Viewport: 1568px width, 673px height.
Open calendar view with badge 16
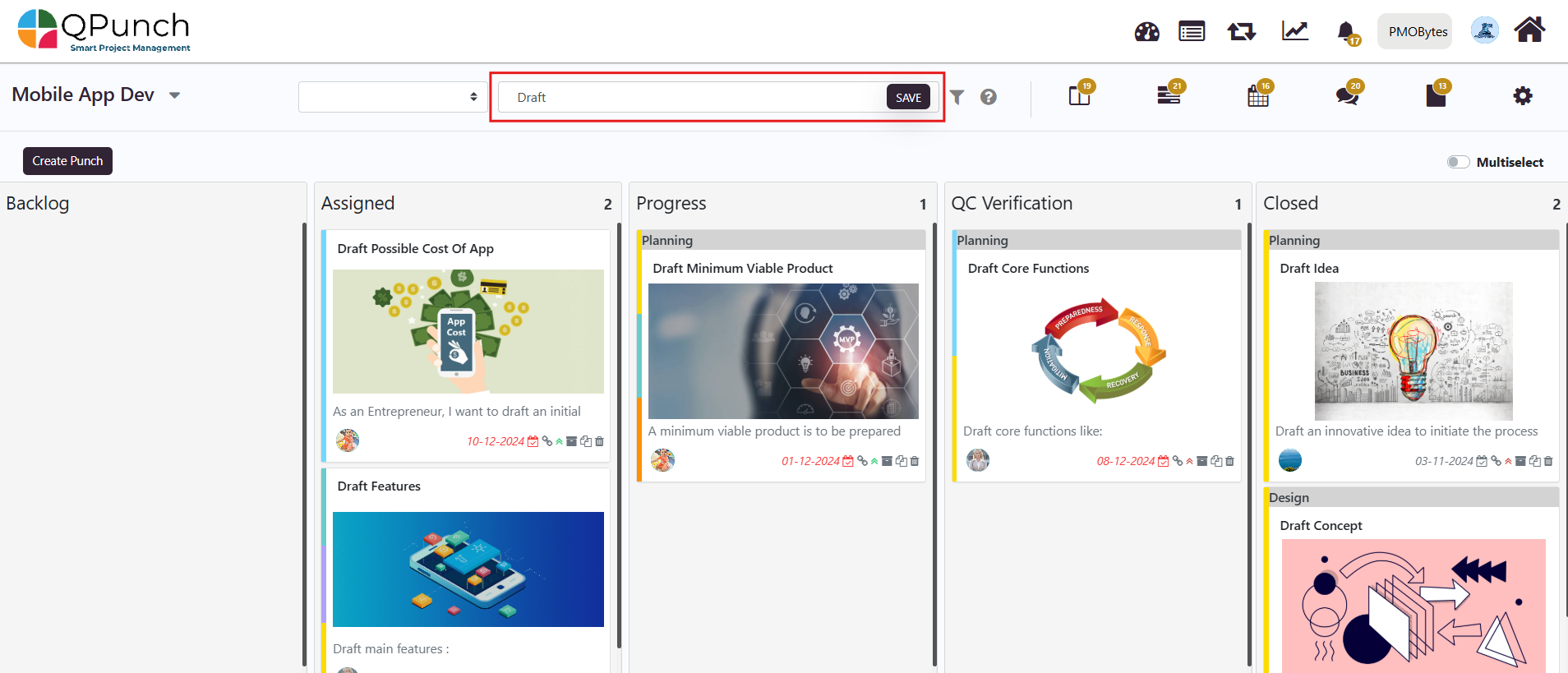pyautogui.click(x=1257, y=96)
